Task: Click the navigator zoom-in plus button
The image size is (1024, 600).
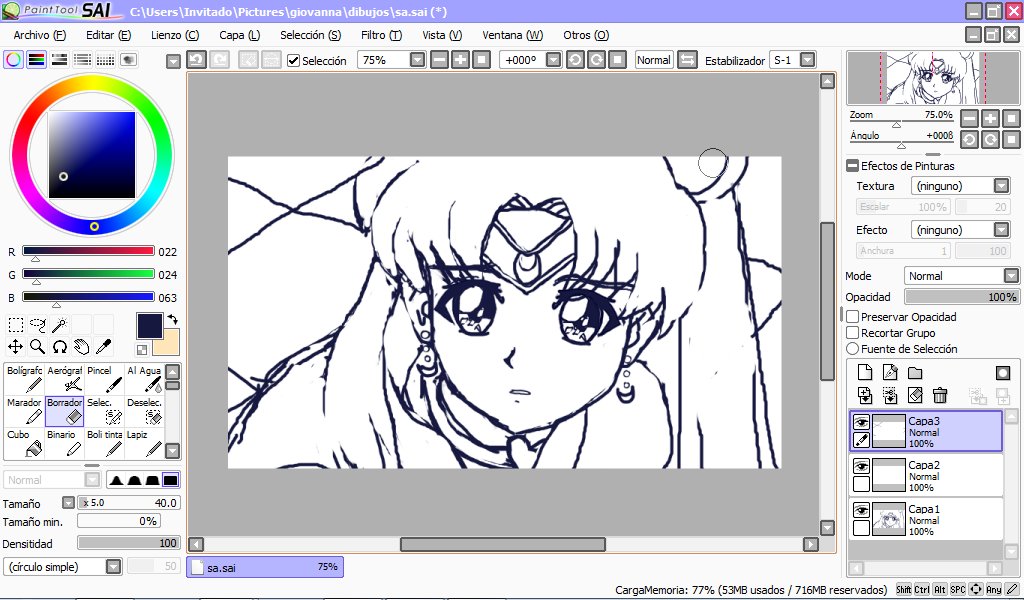Action: 990,119
